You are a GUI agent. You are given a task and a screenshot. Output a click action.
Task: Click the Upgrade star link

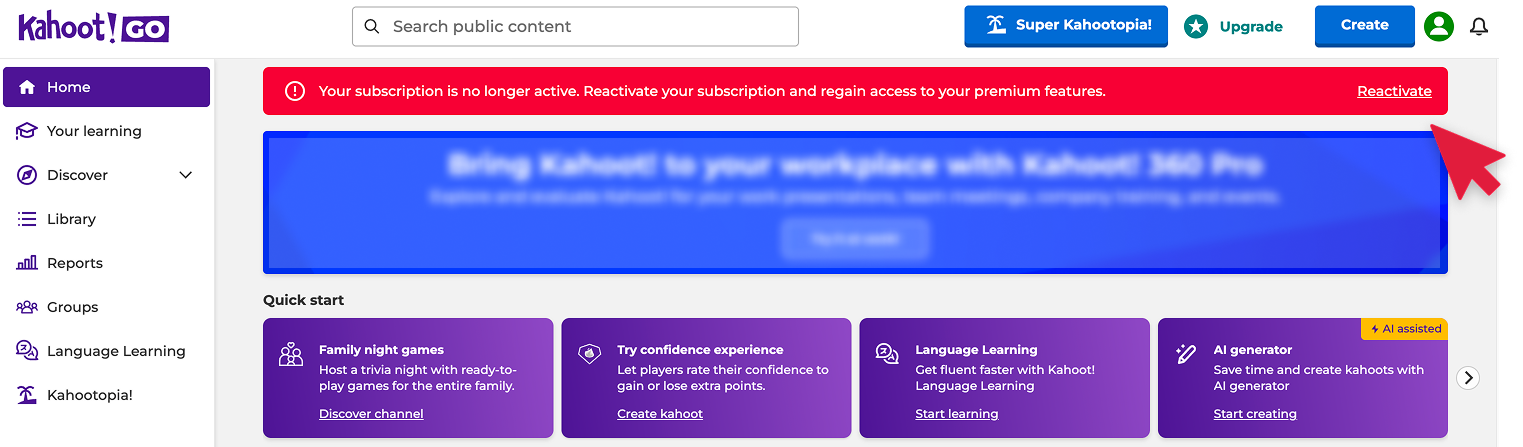(1233, 27)
